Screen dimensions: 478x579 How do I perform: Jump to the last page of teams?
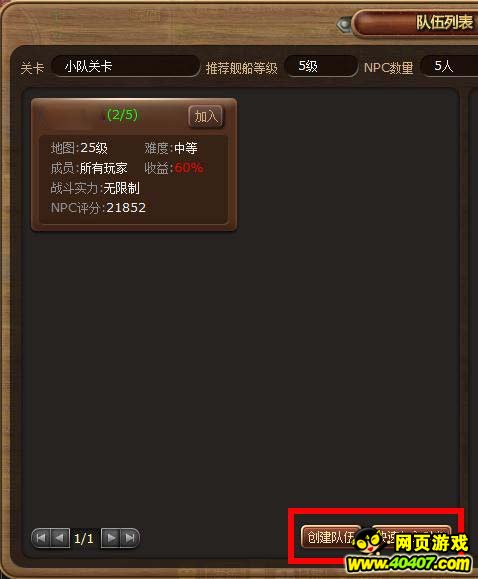[x=129, y=538]
